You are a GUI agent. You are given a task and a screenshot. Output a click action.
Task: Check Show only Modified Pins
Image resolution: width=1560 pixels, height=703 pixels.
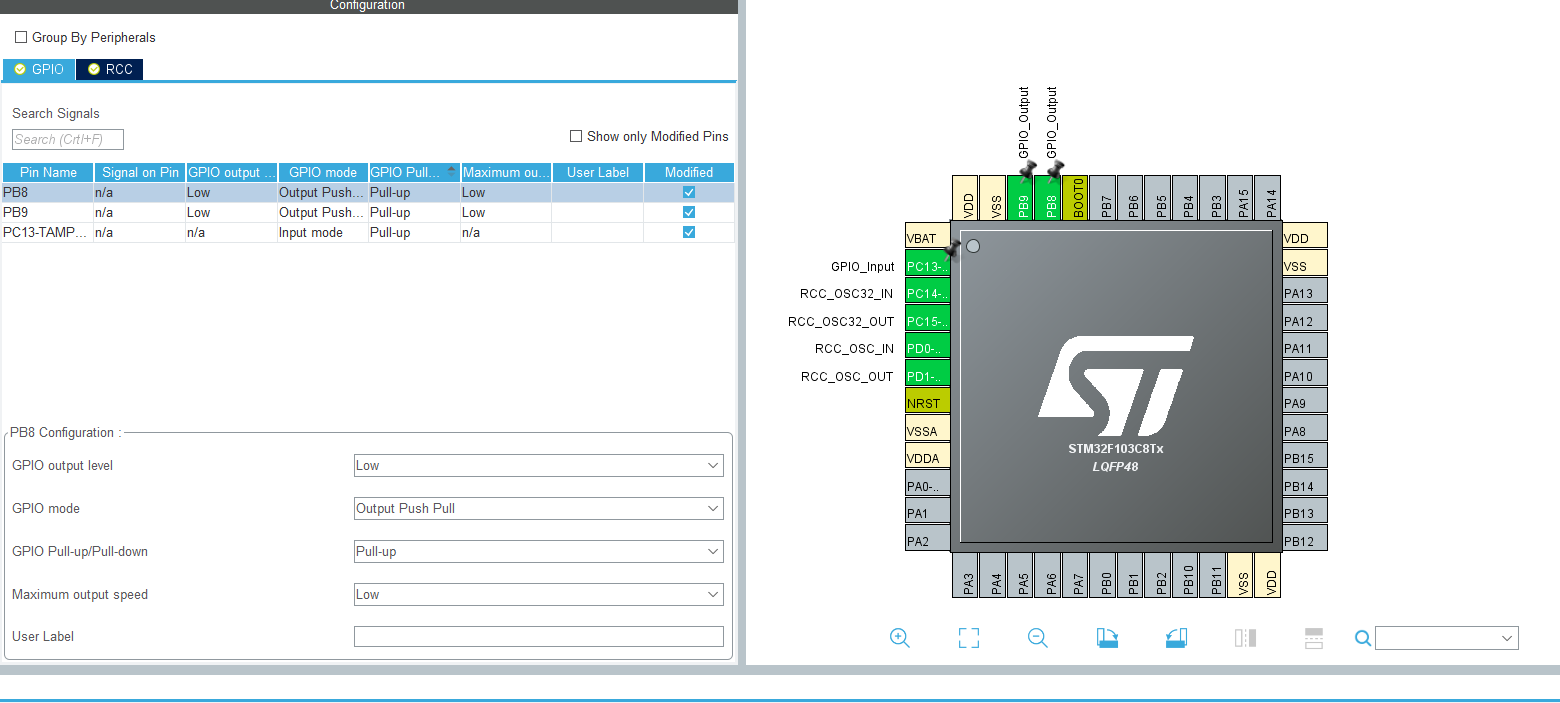[x=576, y=136]
